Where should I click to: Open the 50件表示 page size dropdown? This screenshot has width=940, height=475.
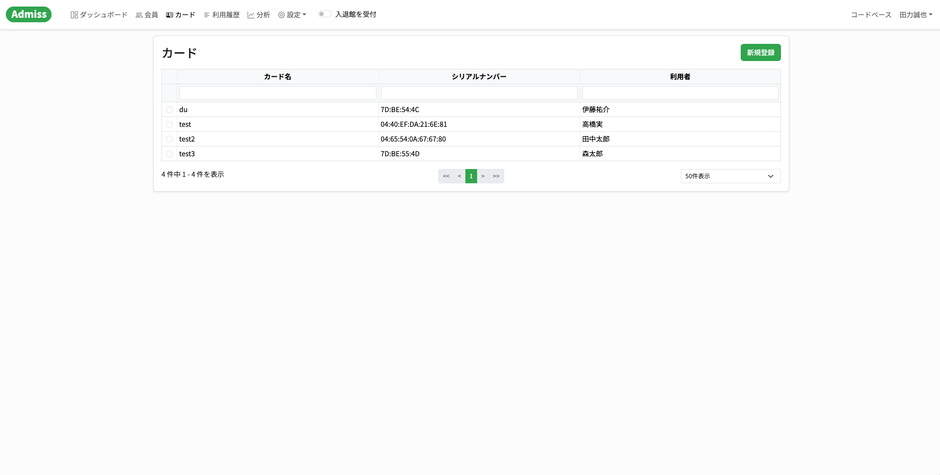point(730,176)
